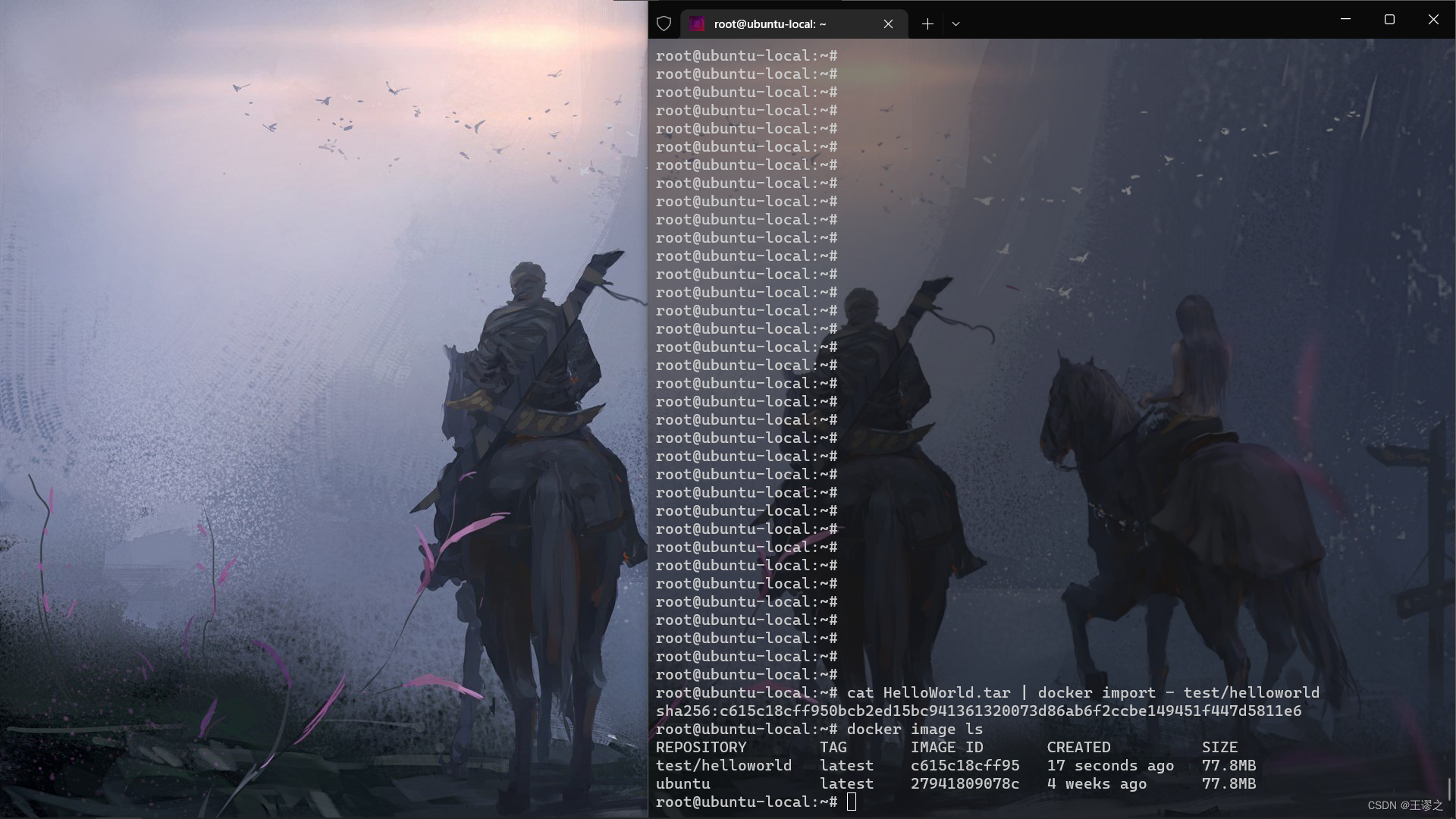
Task: Open a new terminal tab
Action: click(x=927, y=24)
